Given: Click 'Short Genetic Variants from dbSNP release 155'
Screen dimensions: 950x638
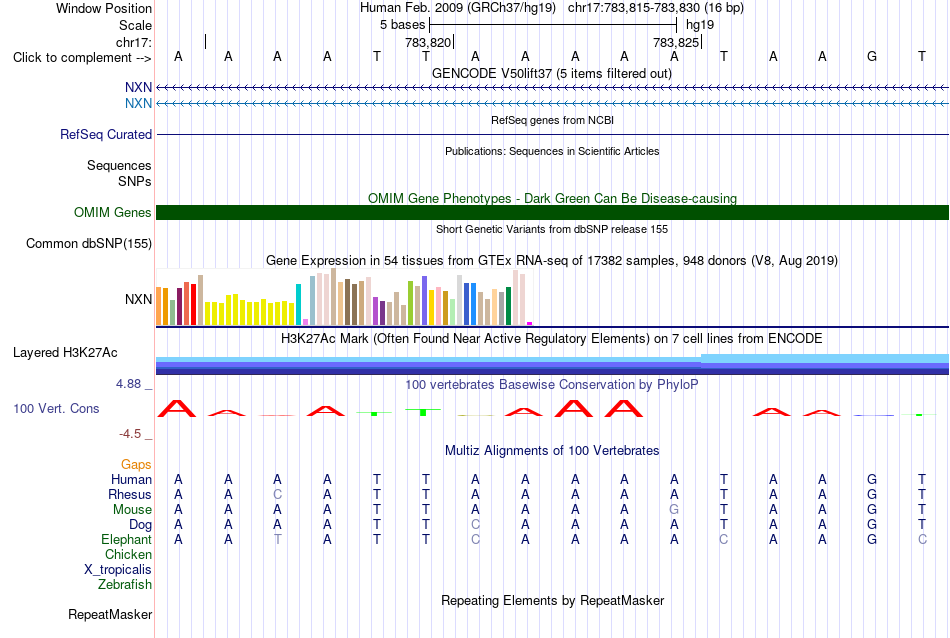Looking at the screenshot, I should (x=552, y=230).
